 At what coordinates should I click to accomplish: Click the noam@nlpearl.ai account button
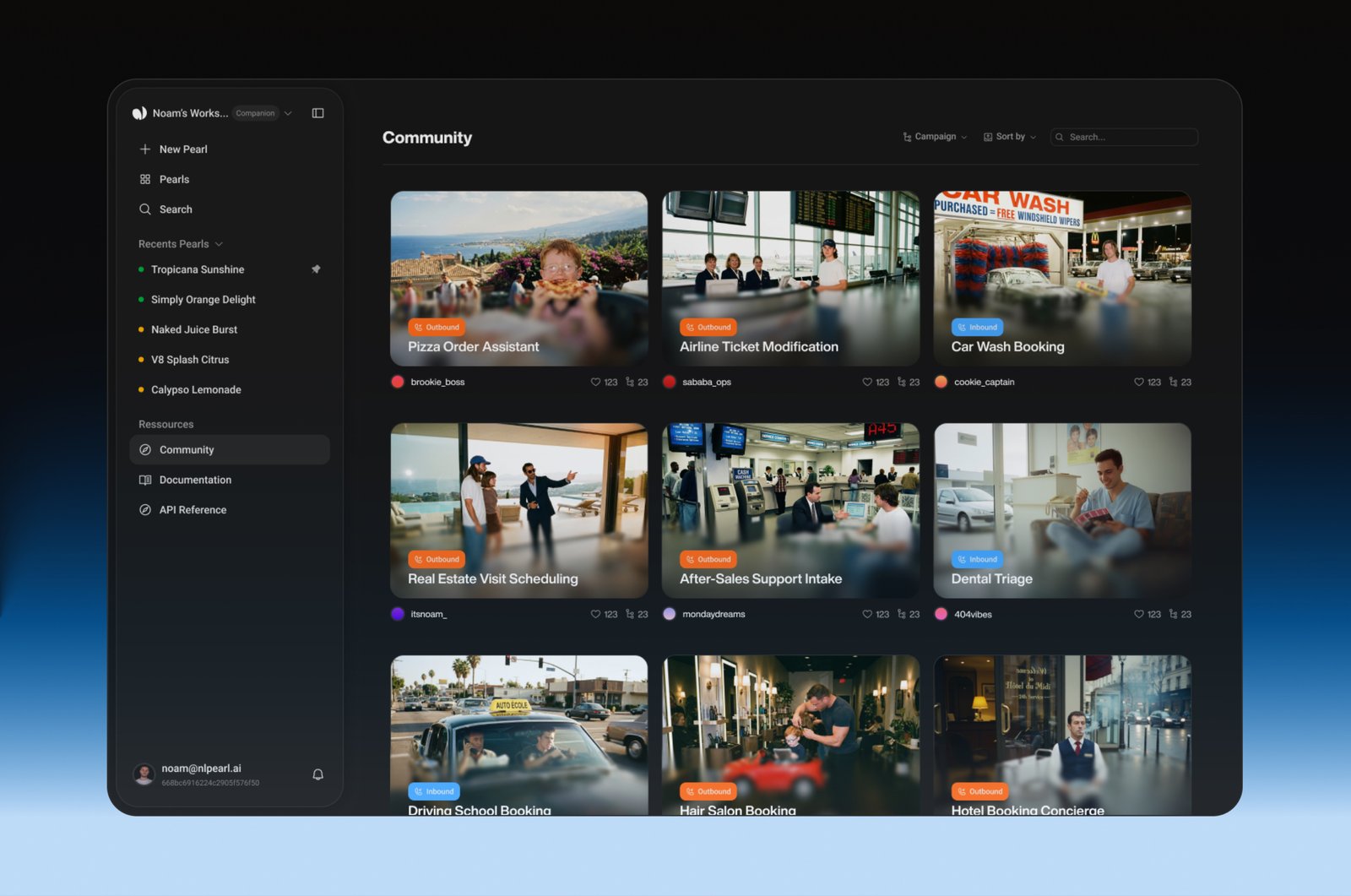(201, 774)
